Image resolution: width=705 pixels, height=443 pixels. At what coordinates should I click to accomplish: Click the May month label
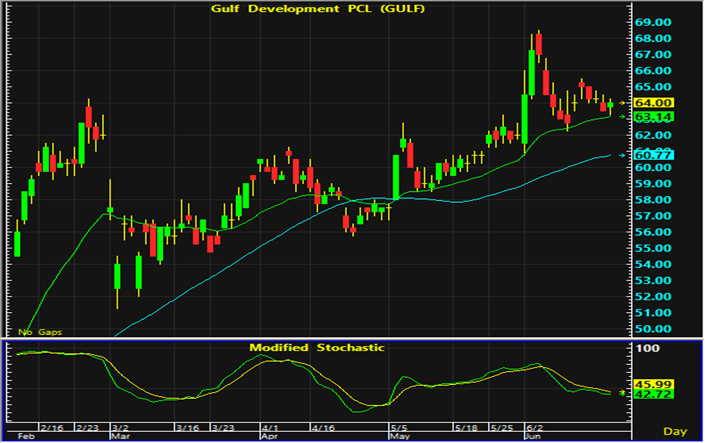tap(400, 436)
